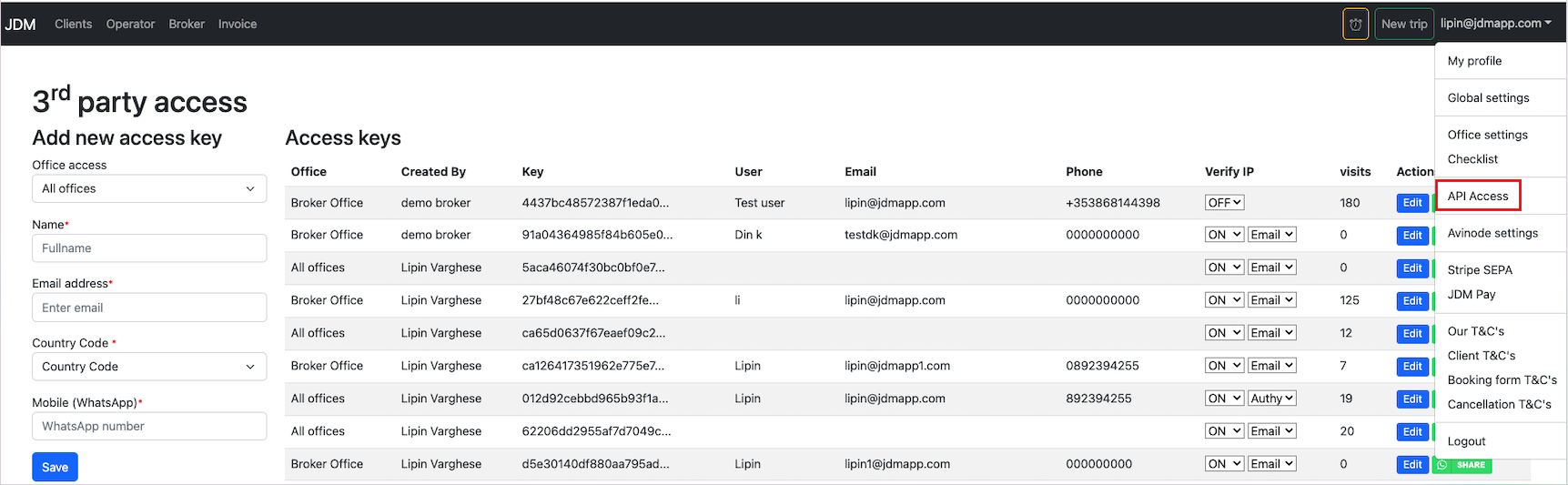Edit the Test user access key
This screenshot has width=1568, height=485.
pos(1411,203)
